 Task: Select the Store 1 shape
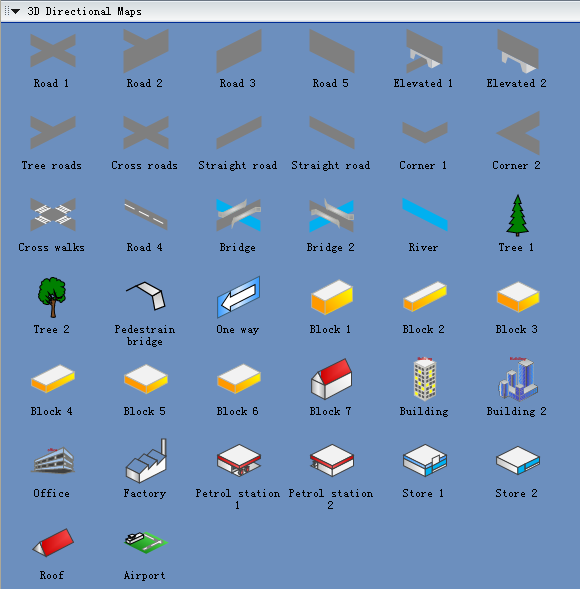425,461
